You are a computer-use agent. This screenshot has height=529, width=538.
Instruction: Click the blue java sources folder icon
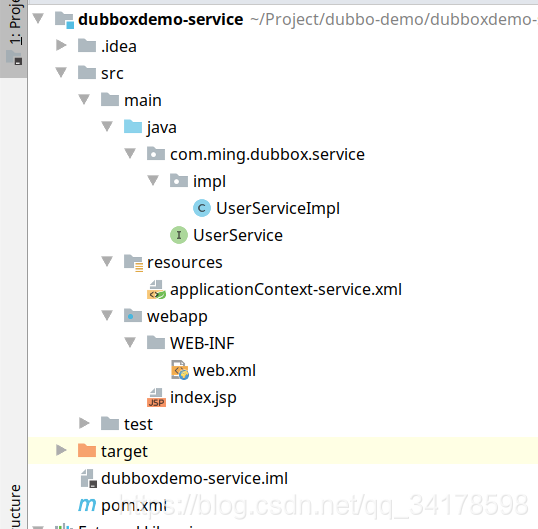coord(133,126)
